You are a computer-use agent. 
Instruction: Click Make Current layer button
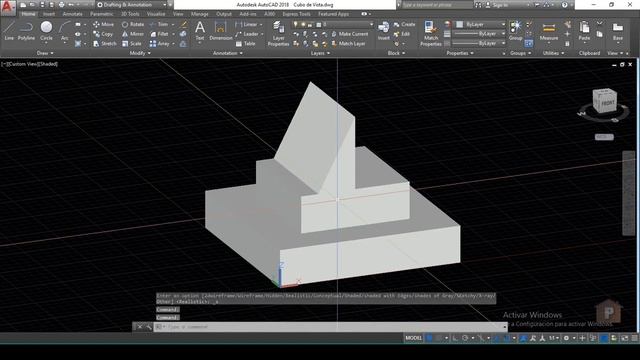click(350, 34)
